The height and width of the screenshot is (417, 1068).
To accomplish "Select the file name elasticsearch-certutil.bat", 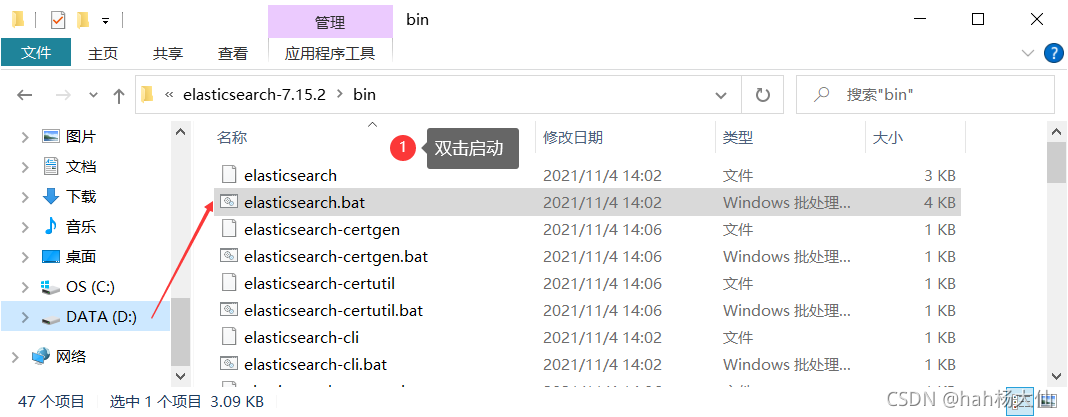I will [334, 311].
